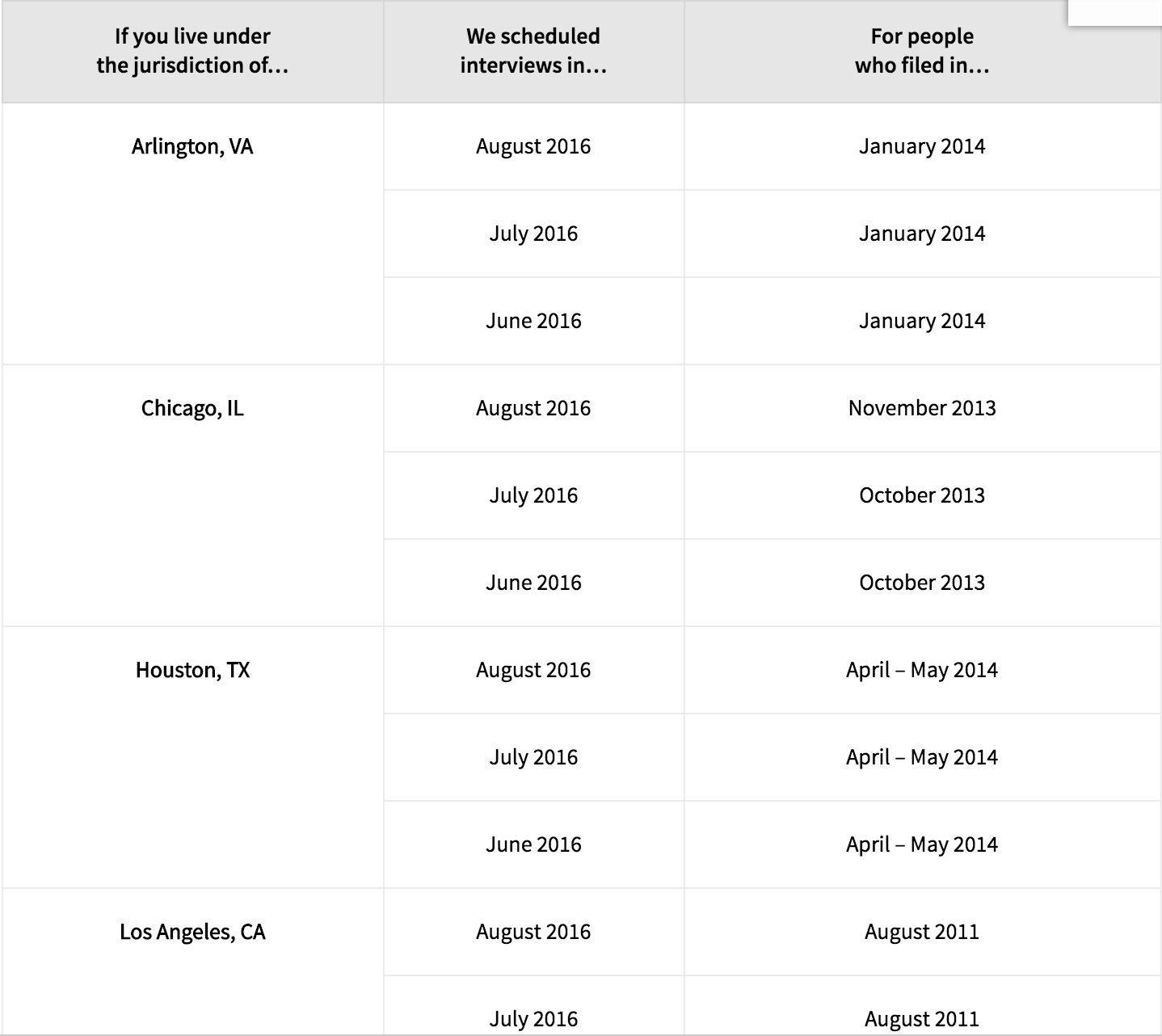Click Houston's August 2016 interview cell

coord(533,670)
